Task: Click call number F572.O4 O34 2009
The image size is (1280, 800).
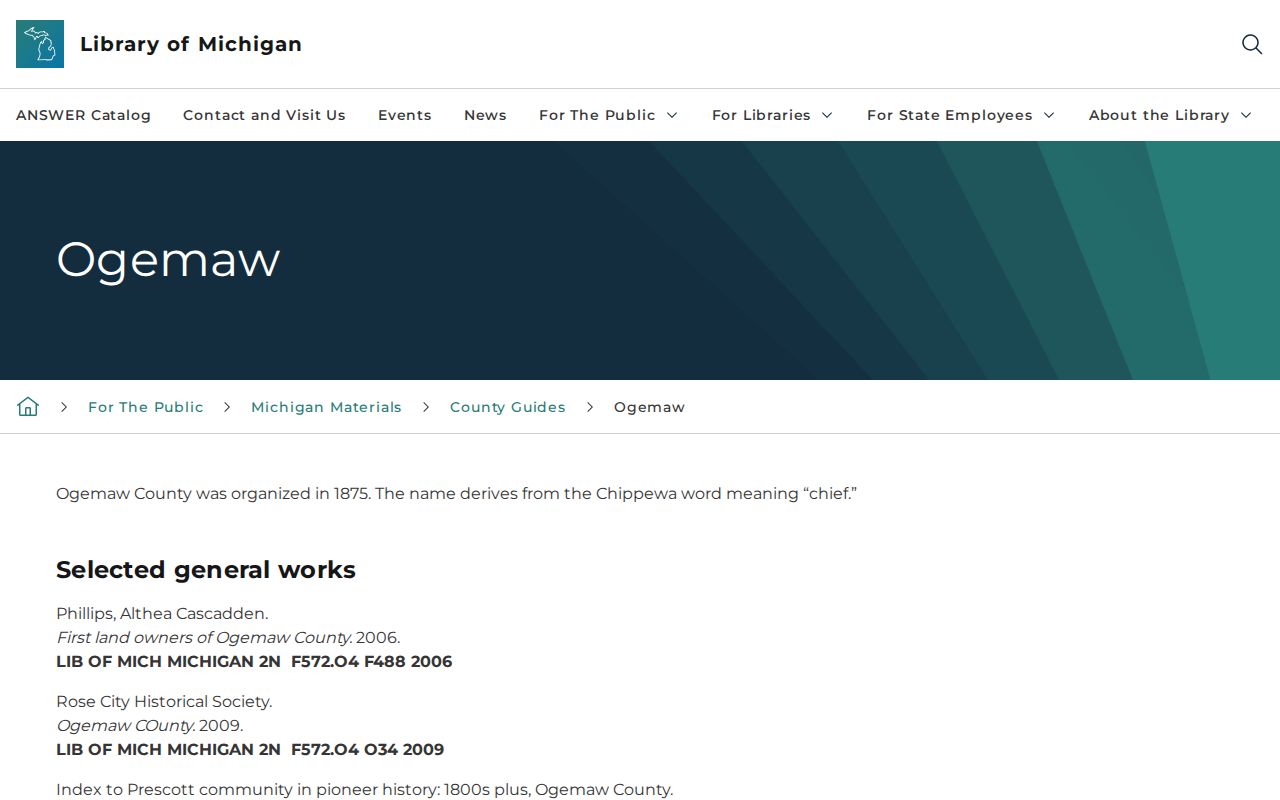Action: point(368,749)
